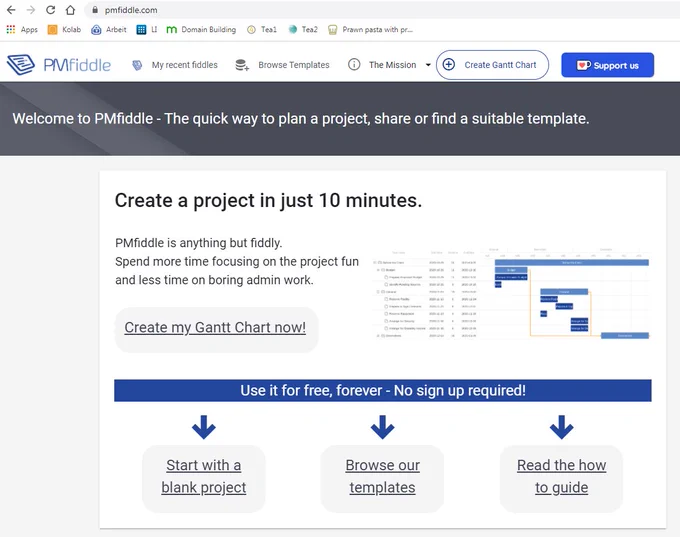
Task: Open the Apps grid bookmark
Action: [22, 29]
